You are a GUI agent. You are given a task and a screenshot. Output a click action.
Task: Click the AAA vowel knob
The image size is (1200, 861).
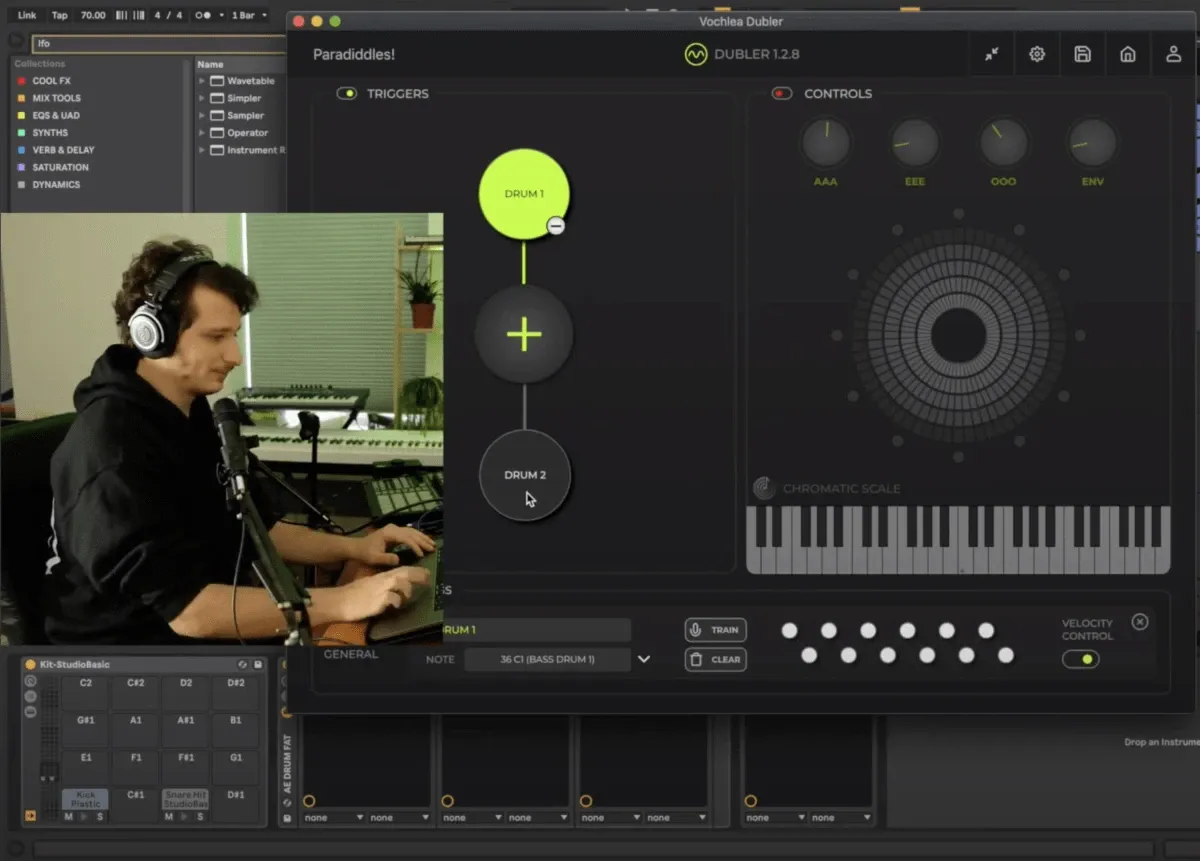pyautogui.click(x=825, y=143)
